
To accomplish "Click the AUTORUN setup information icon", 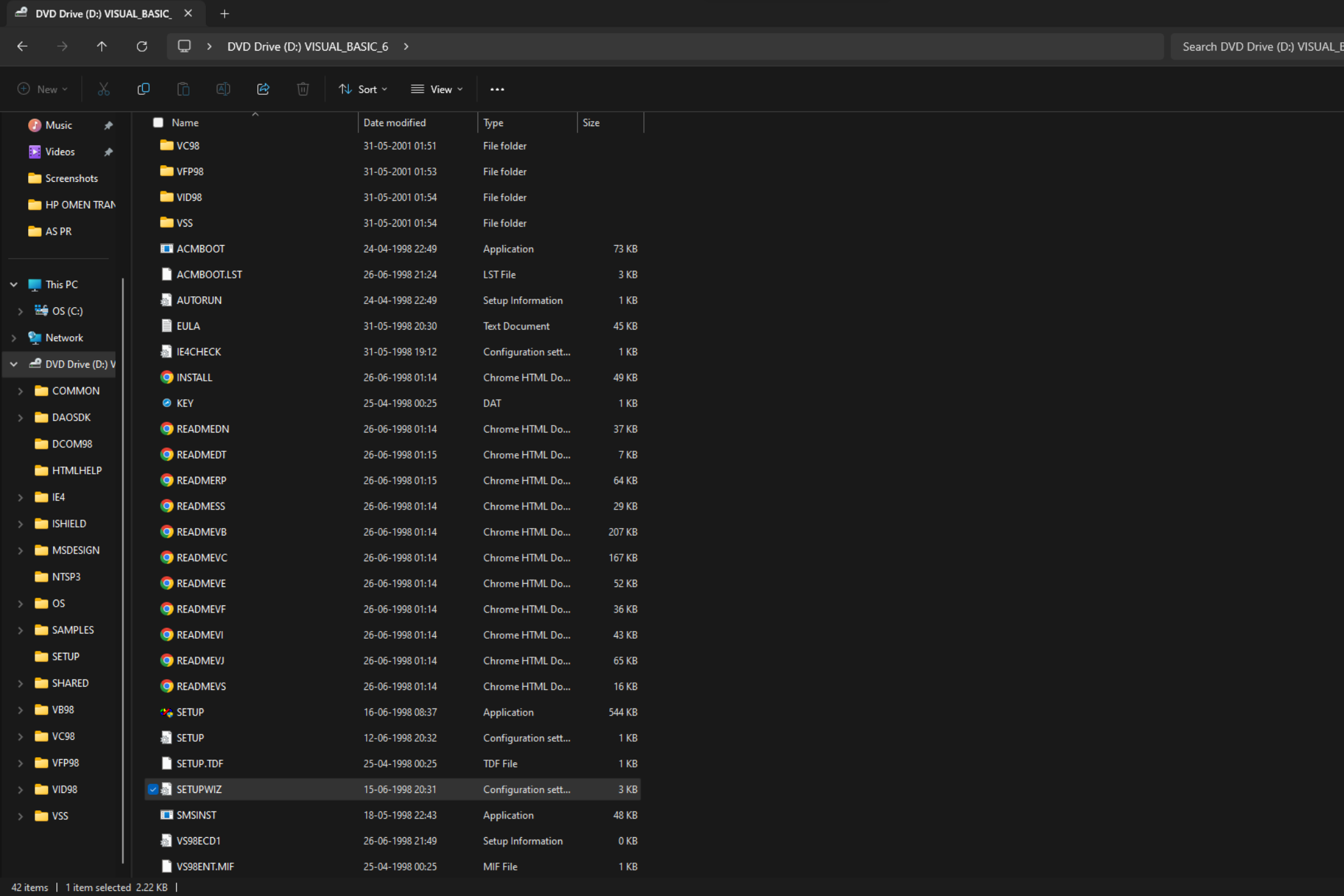I will coord(166,300).
